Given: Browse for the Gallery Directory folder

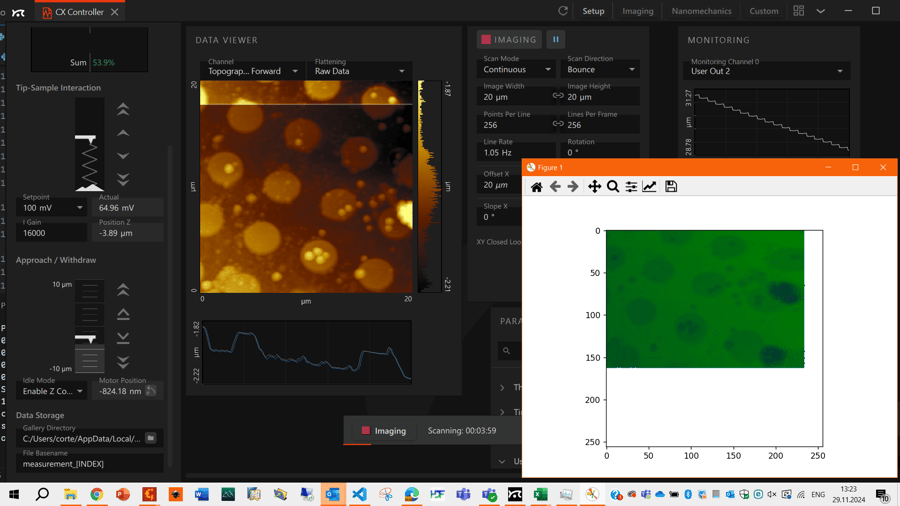Looking at the screenshot, I should (151, 438).
